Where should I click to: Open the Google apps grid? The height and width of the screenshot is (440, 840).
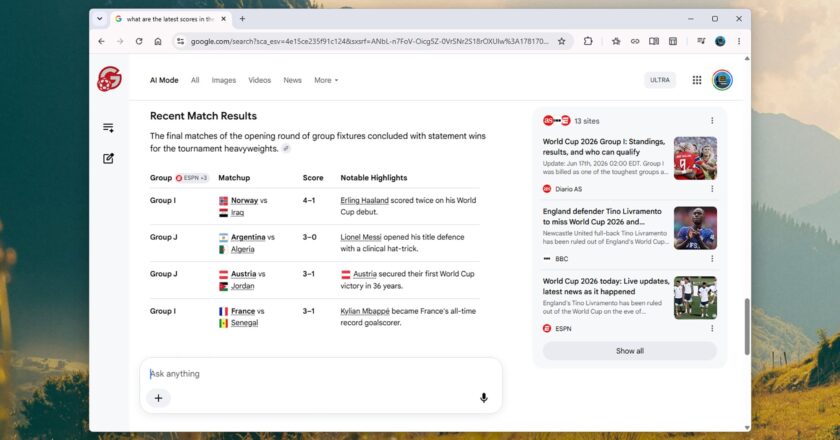click(696, 80)
